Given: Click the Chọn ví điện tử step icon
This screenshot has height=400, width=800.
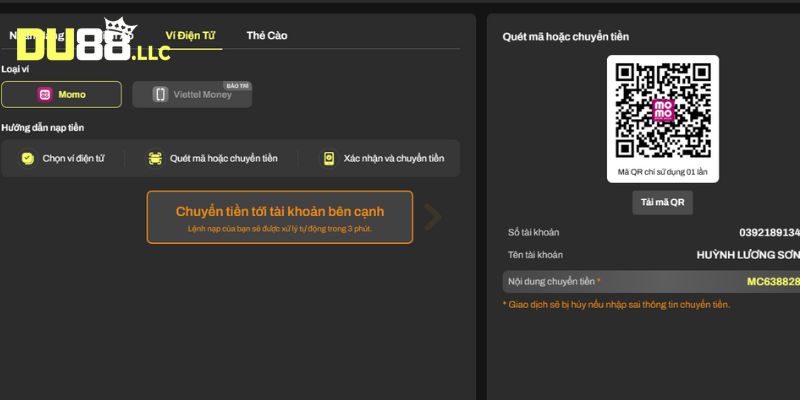Looking at the screenshot, I should click(28, 159).
